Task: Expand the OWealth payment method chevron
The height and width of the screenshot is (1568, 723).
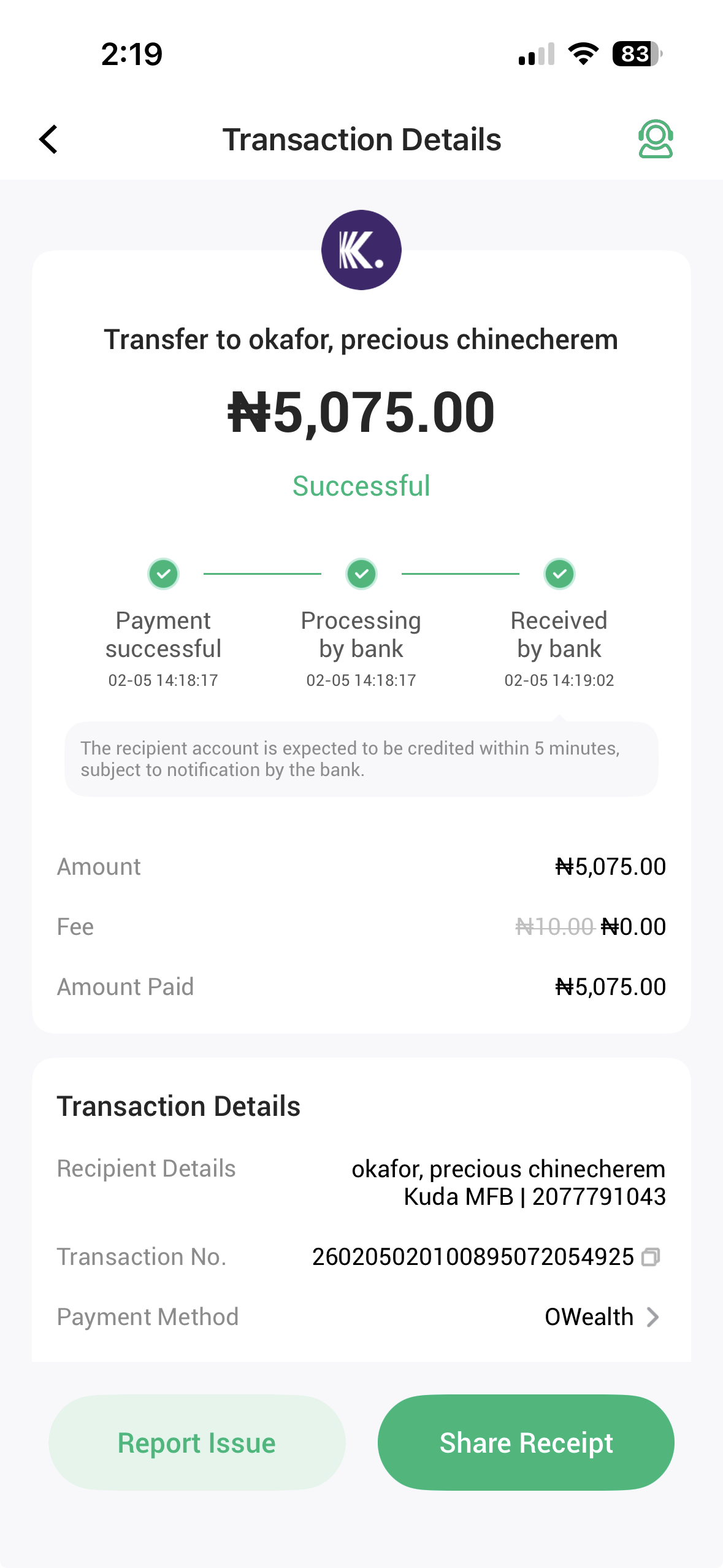Action: tap(653, 1317)
